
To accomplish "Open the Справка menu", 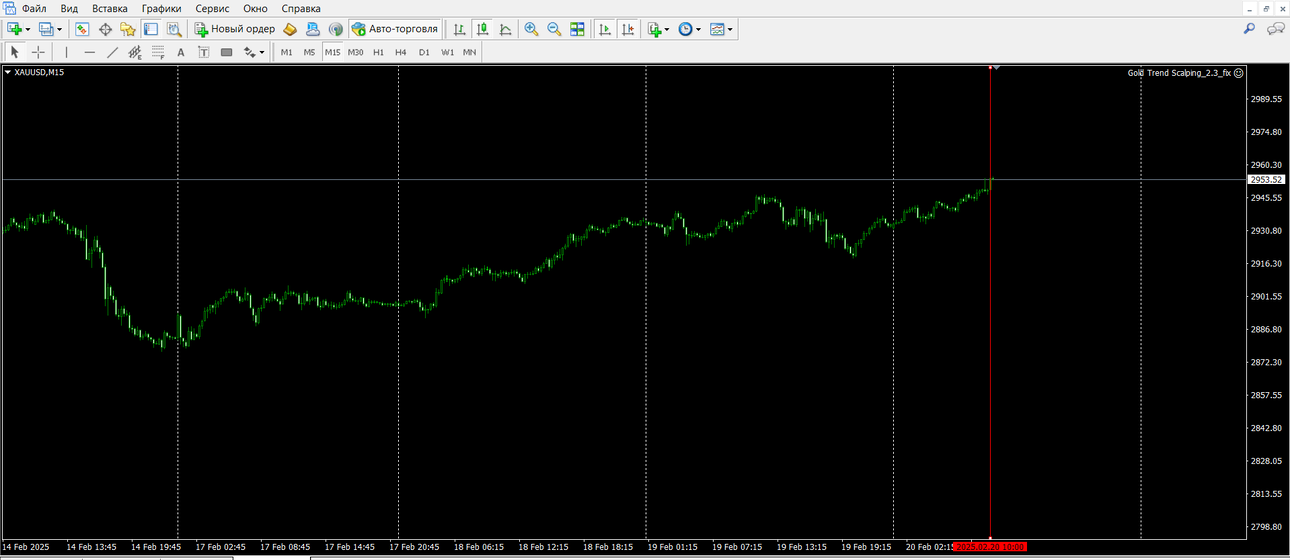I will point(301,8).
